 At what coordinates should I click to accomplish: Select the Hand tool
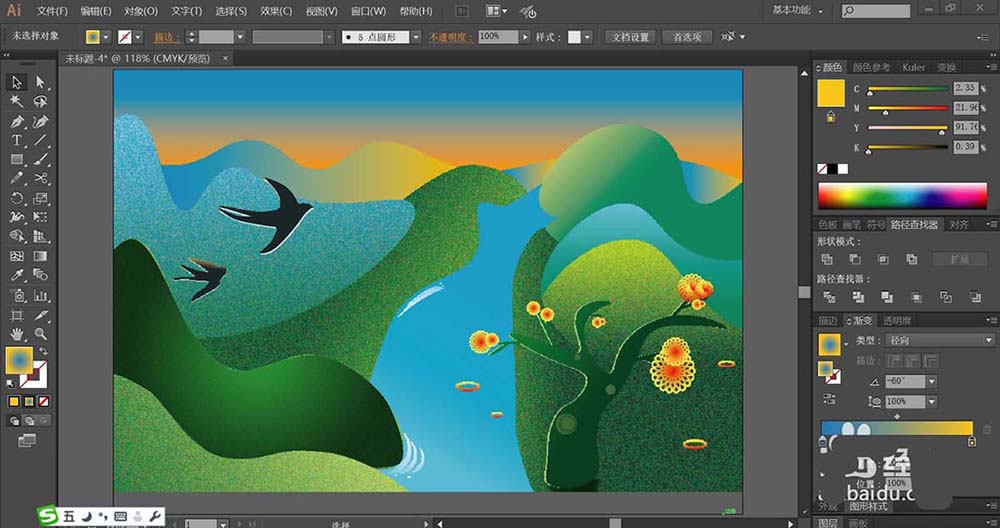click(17, 334)
